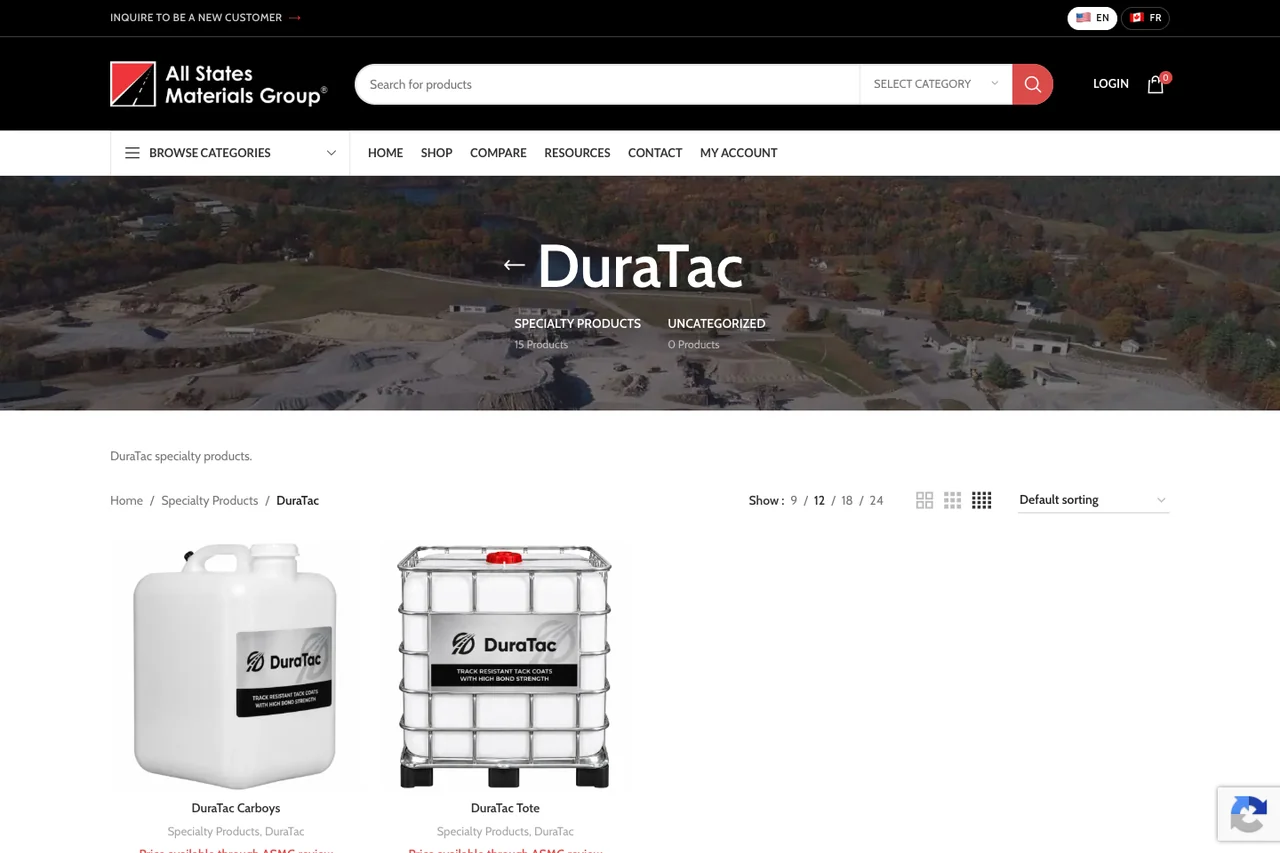Image resolution: width=1280 pixels, height=853 pixels.
Task: Open the shopping cart icon
Action: pyautogui.click(x=1157, y=84)
